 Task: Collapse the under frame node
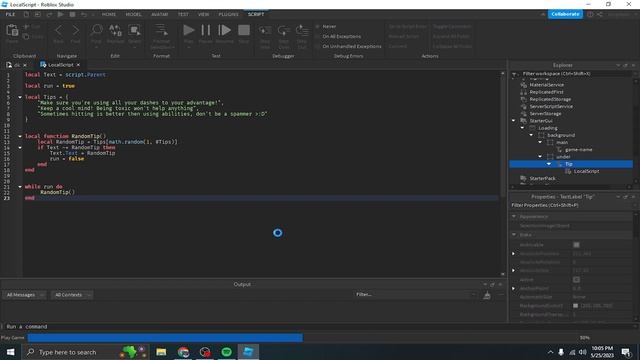pos(540,157)
